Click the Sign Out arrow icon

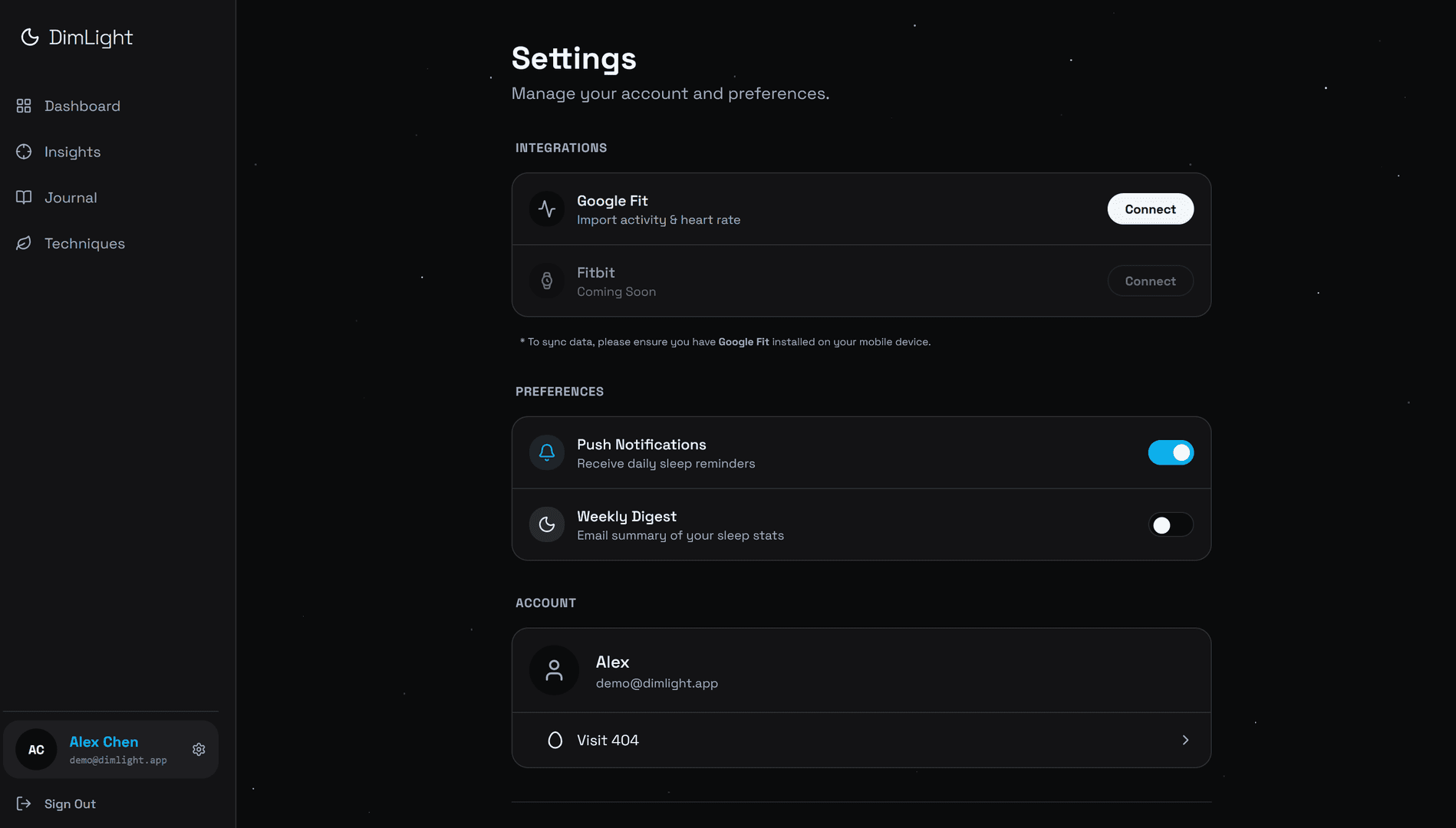point(24,803)
